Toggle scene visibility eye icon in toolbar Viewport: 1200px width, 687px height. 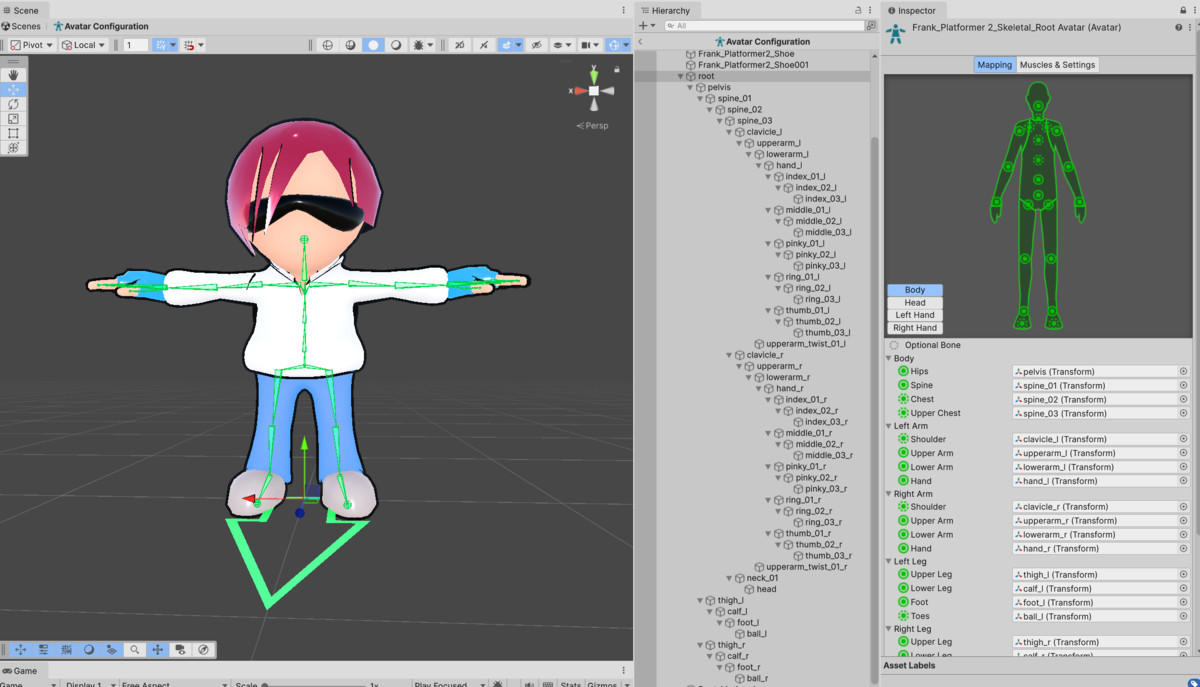[537, 45]
